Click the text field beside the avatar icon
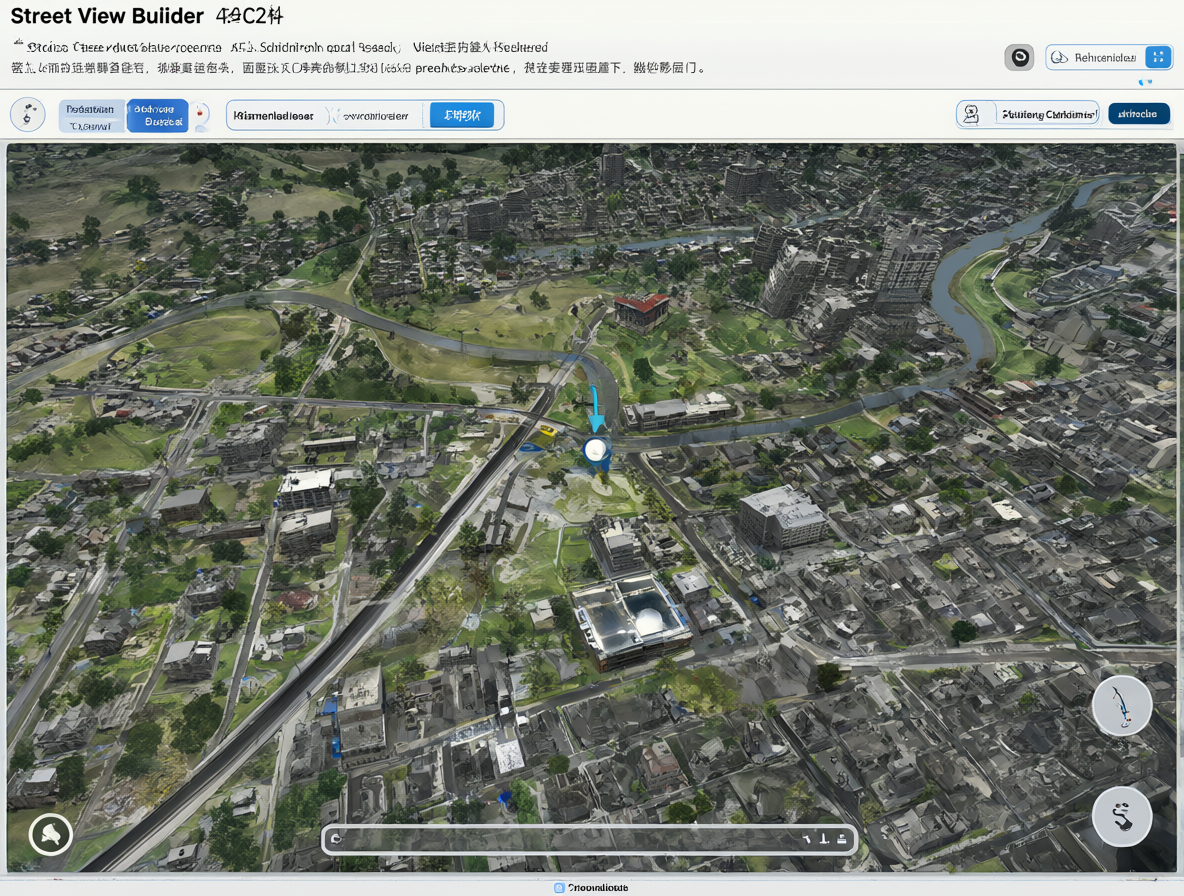Image resolution: width=1184 pixels, height=896 pixels. tap(1046, 114)
